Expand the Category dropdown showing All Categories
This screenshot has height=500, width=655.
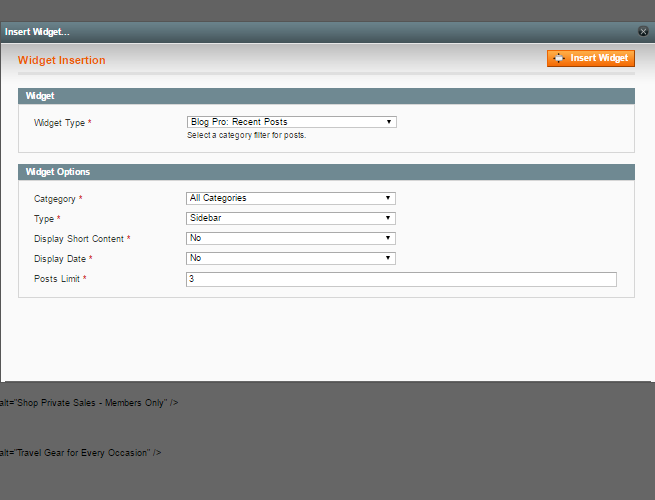(x=291, y=198)
